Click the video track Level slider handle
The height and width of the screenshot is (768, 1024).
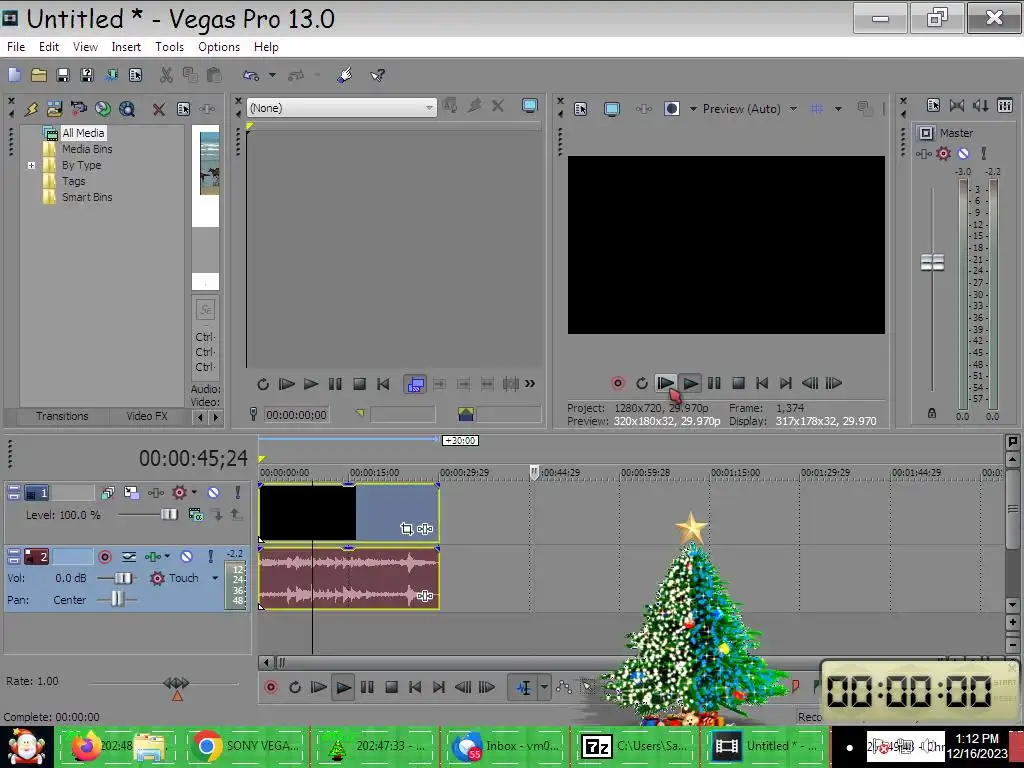pyautogui.click(x=169, y=515)
